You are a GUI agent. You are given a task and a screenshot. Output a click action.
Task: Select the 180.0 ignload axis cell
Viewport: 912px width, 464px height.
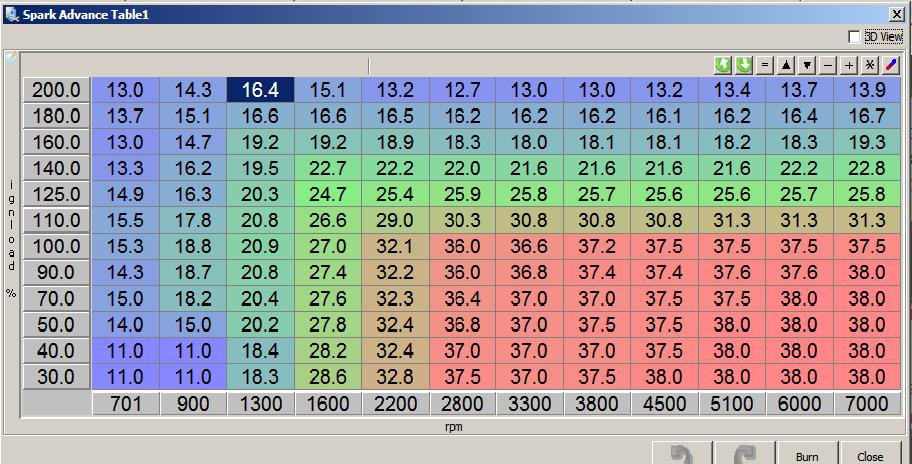click(x=56, y=116)
